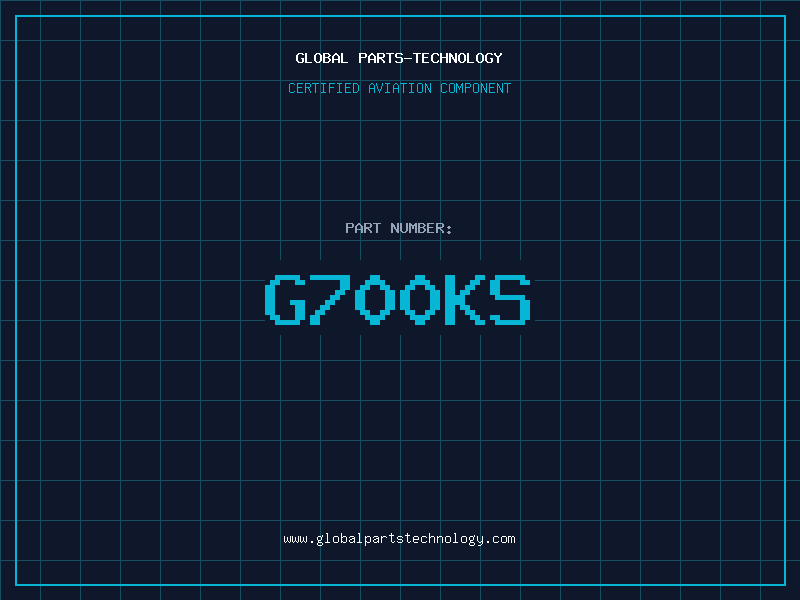Open the www.globalpartstechnology.com link
Screen dimensions: 800x600
click(399, 539)
